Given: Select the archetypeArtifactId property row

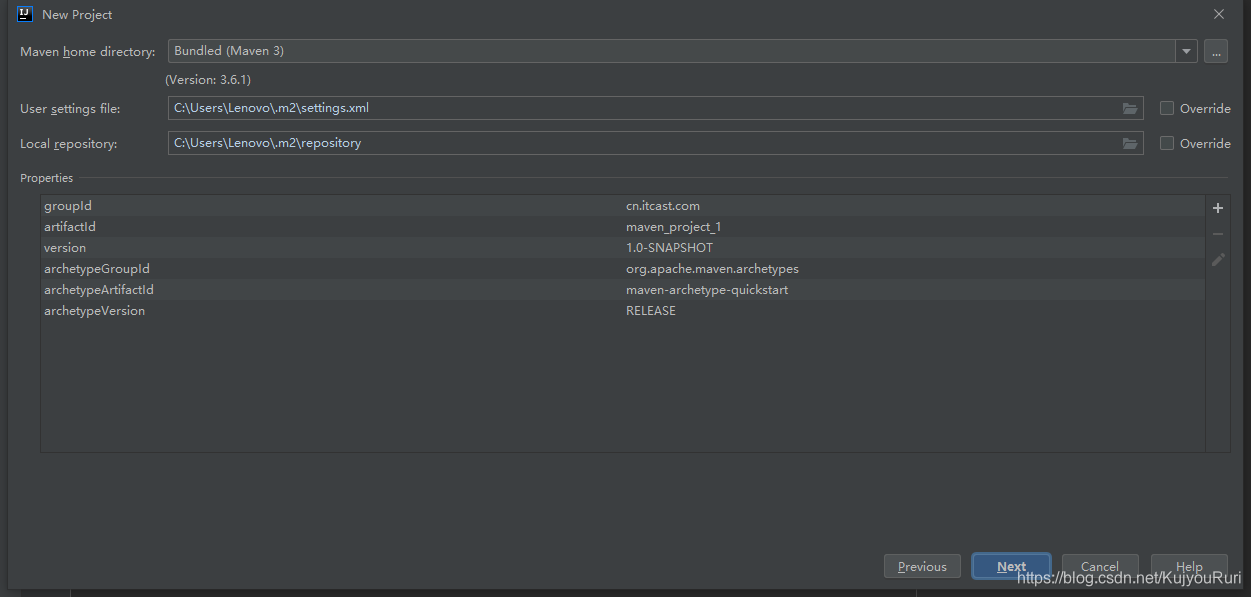Looking at the screenshot, I should pyautogui.click(x=622, y=290).
